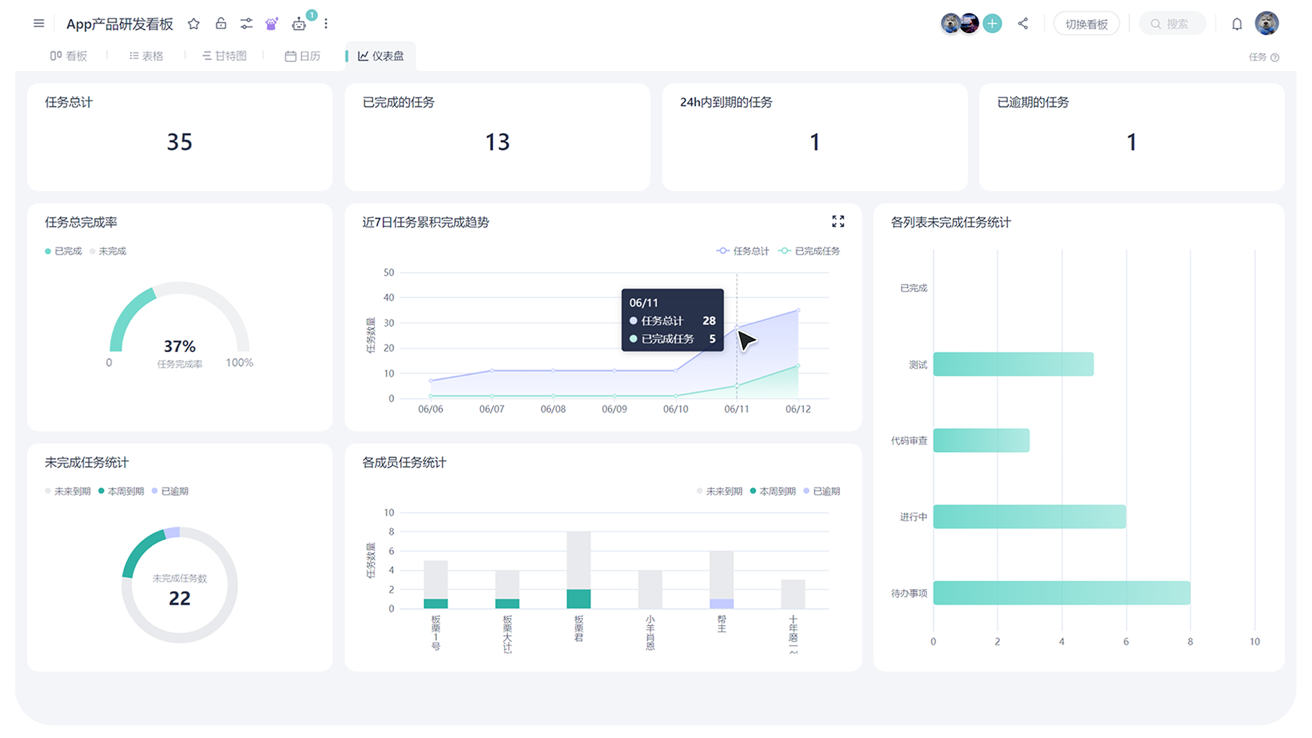Screen dimensions: 1312x738
Task: Toggle 本周到期 legend in 各成员任务统计
Action: [x=773, y=491]
